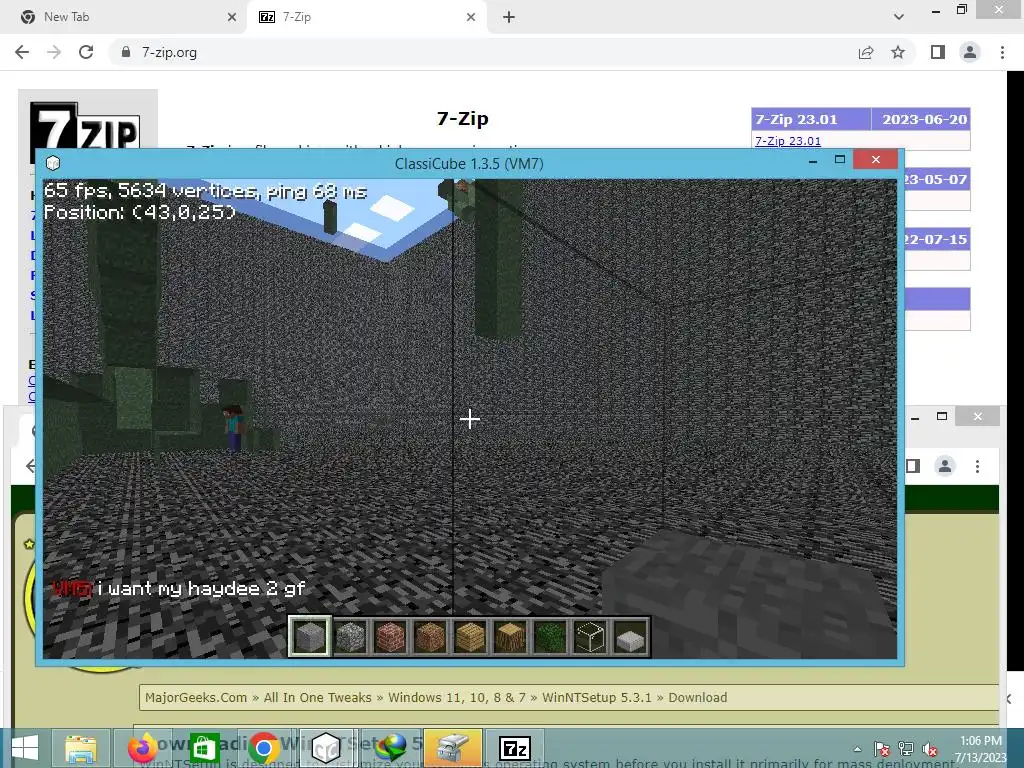Image resolution: width=1024 pixels, height=768 pixels.
Task: Open the Chrome profile avatar in 7-Zip window
Action: coord(970,52)
